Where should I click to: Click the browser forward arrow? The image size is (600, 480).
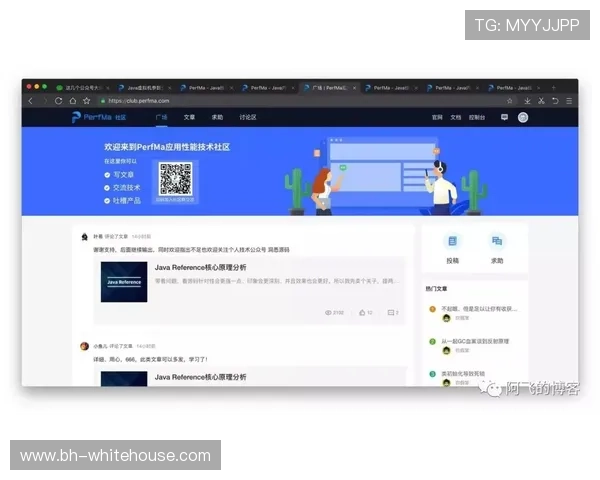(45, 101)
